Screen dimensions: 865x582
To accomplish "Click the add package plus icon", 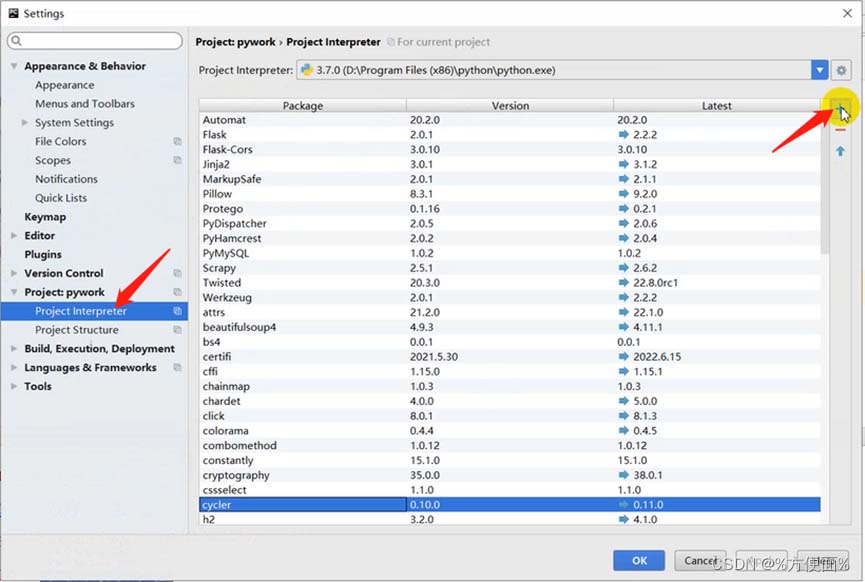I will [839, 109].
